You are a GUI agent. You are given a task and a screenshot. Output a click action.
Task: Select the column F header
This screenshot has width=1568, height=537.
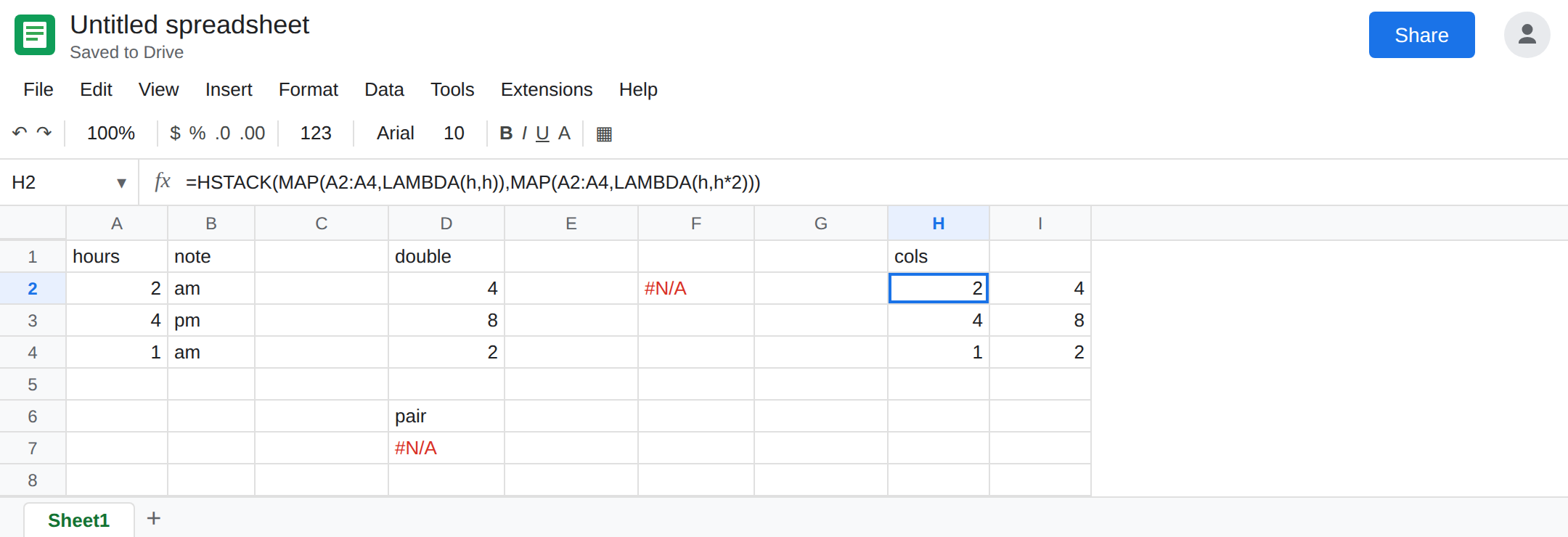(x=696, y=224)
